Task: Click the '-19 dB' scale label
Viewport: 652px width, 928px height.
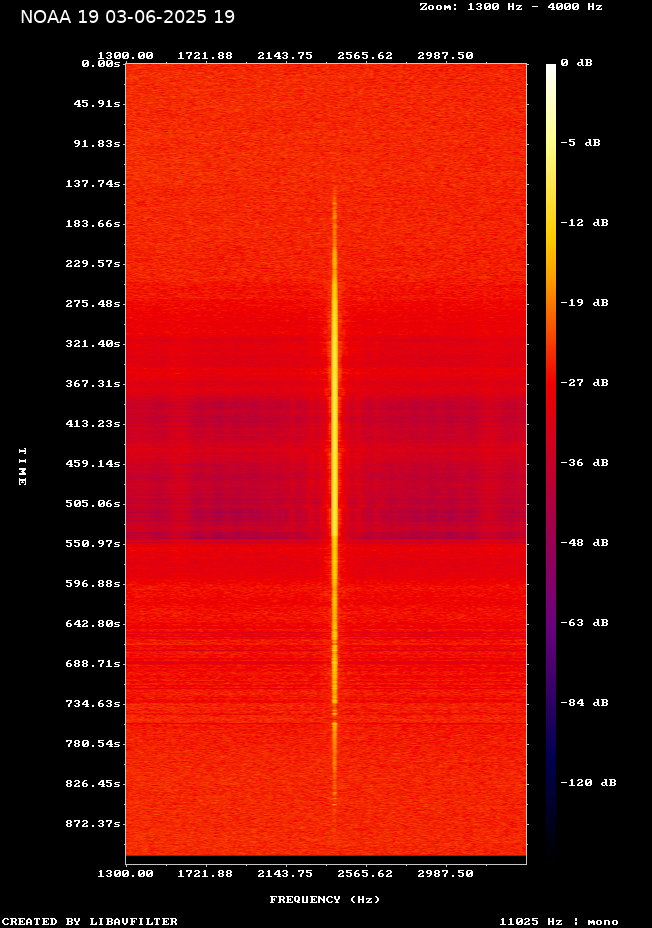Action: point(585,302)
